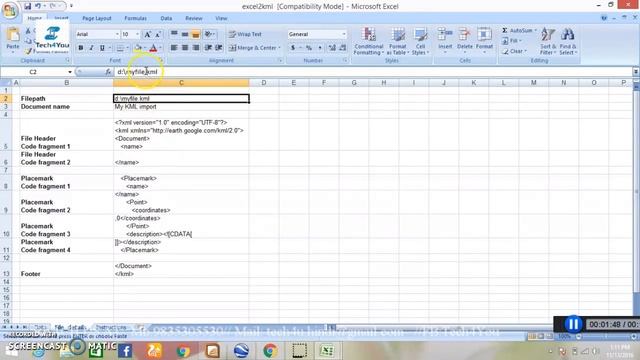This screenshot has width=640, height=360.
Task: Decrease the cell indent
Action: (208, 48)
